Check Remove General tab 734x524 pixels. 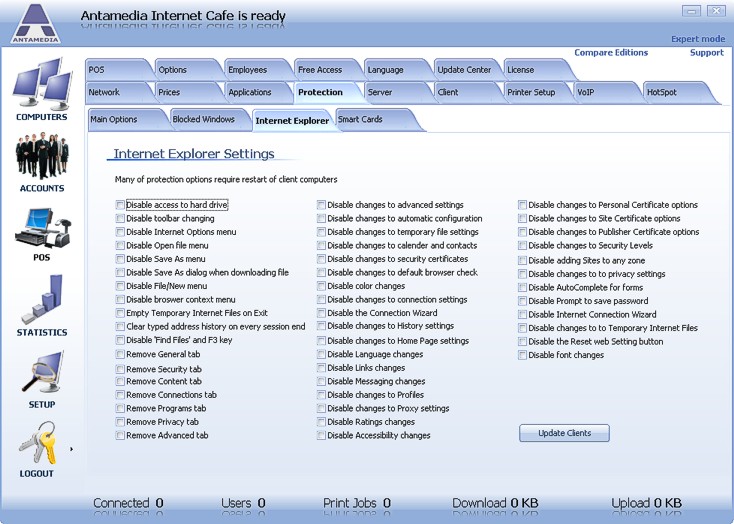(x=120, y=354)
